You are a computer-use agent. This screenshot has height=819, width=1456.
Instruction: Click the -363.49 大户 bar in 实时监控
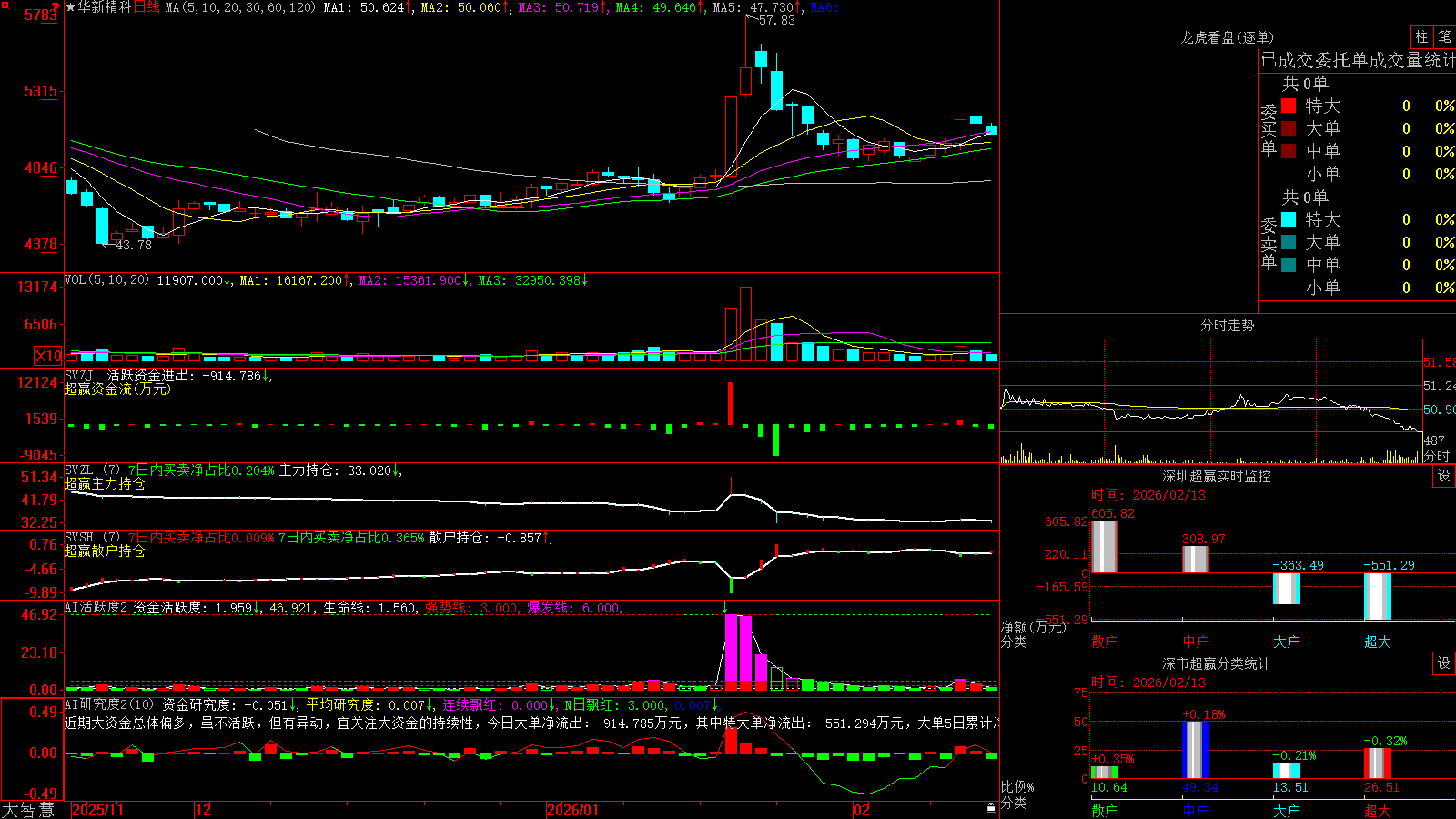click(1287, 588)
